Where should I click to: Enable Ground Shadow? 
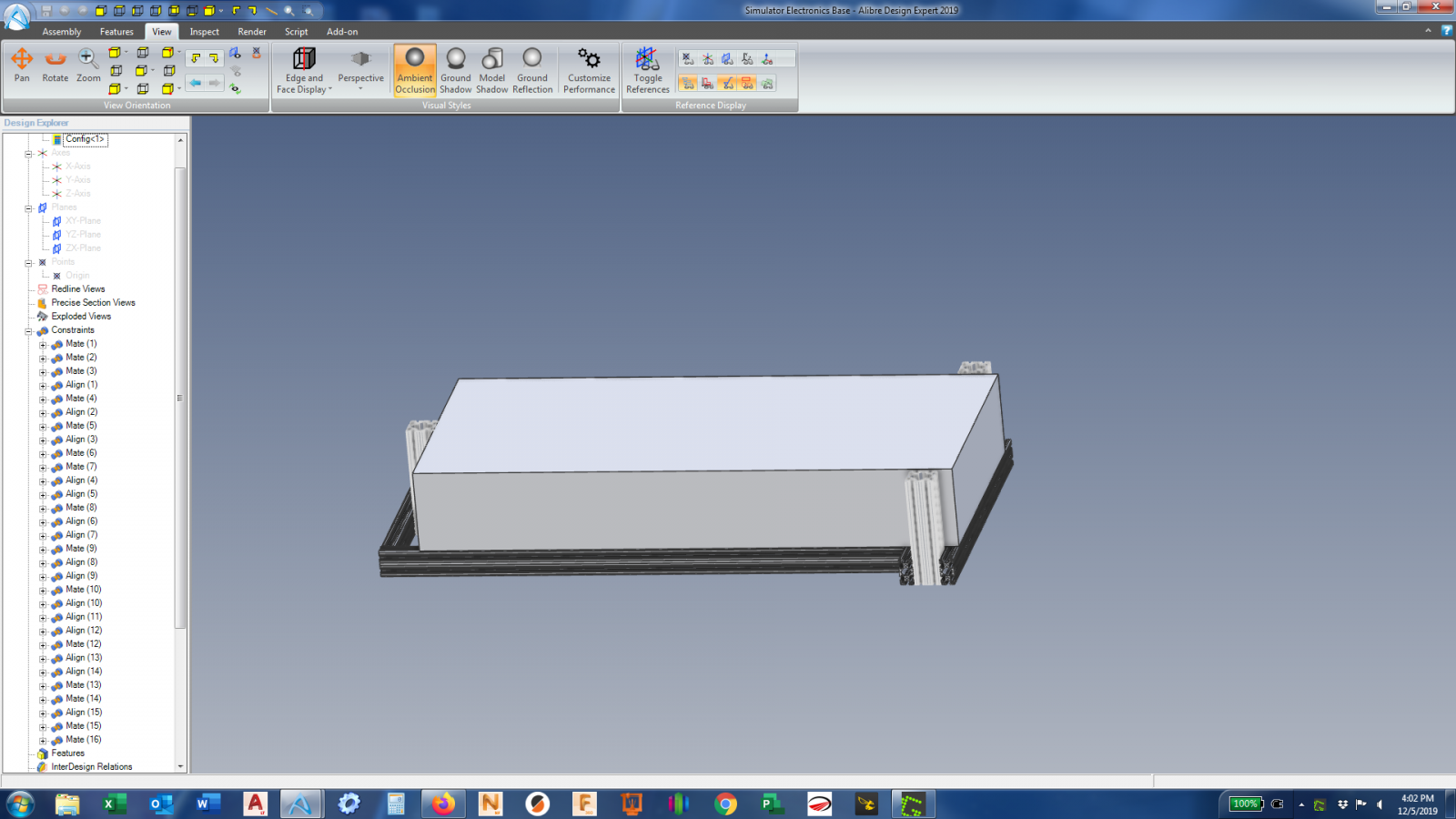click(456, 70)
